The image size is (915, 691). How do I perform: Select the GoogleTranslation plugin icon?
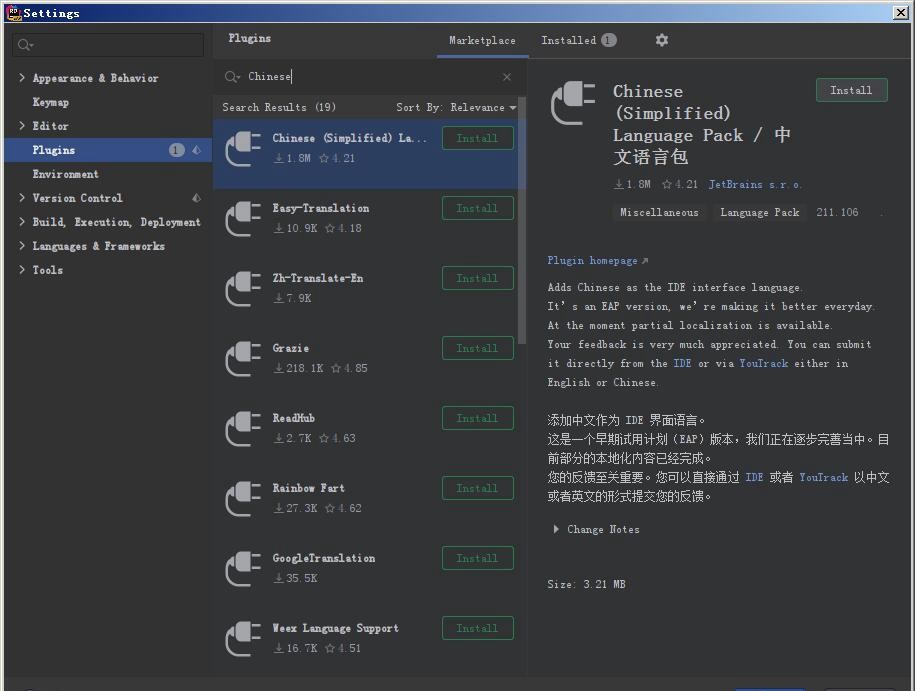coord(243,569)
